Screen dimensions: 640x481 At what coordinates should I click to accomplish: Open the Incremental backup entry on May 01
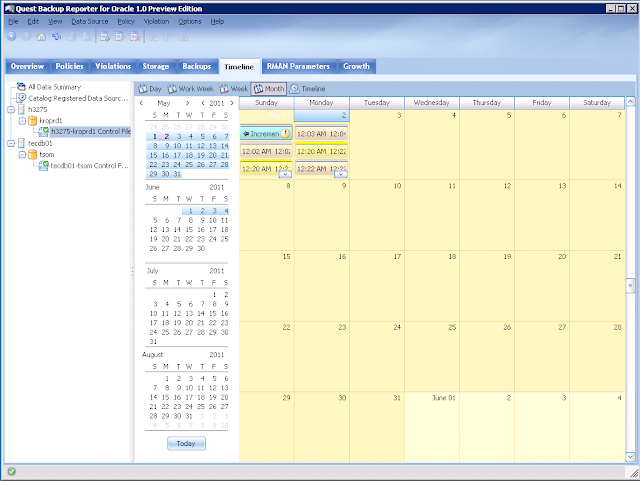click(266, 133)
